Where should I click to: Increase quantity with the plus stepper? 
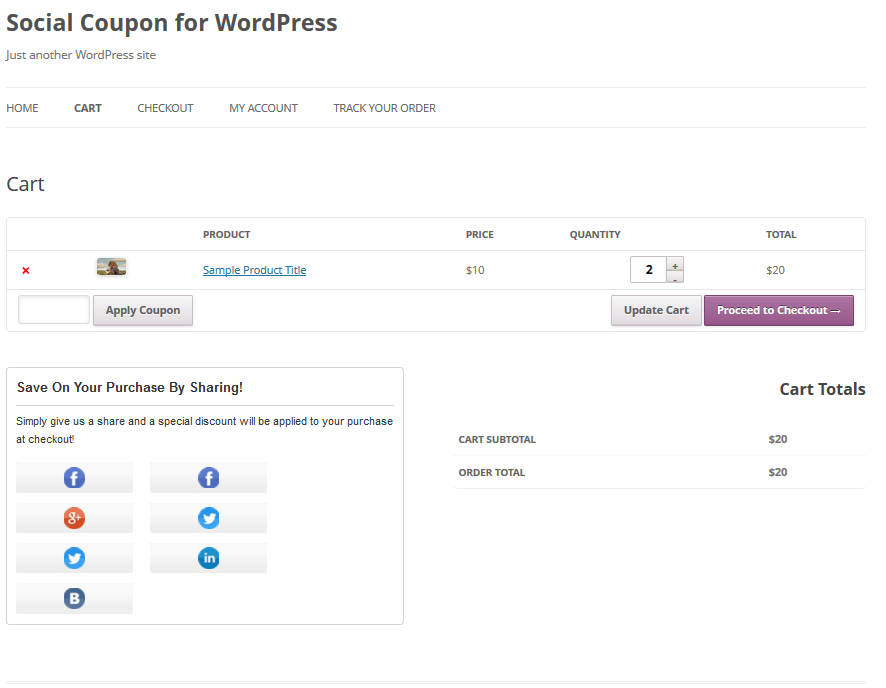pyautogui.click(x=675, y=264)
